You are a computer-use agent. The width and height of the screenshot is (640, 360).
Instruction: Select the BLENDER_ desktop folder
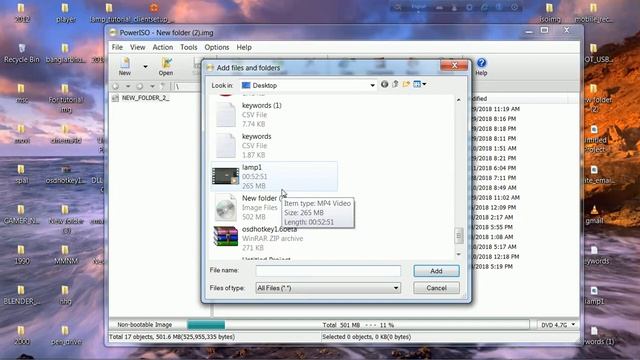21,296
